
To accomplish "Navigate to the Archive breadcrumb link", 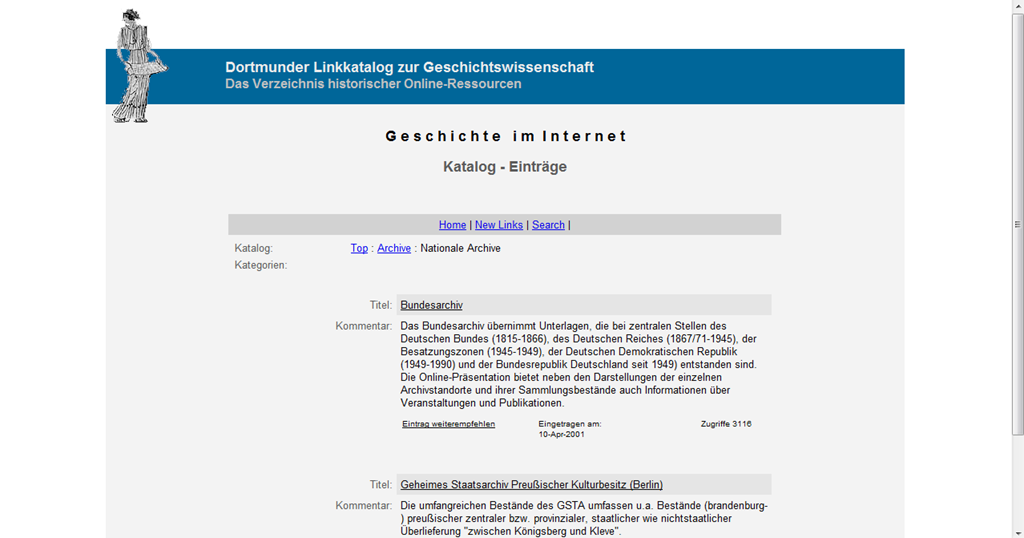I will (394, 248).
